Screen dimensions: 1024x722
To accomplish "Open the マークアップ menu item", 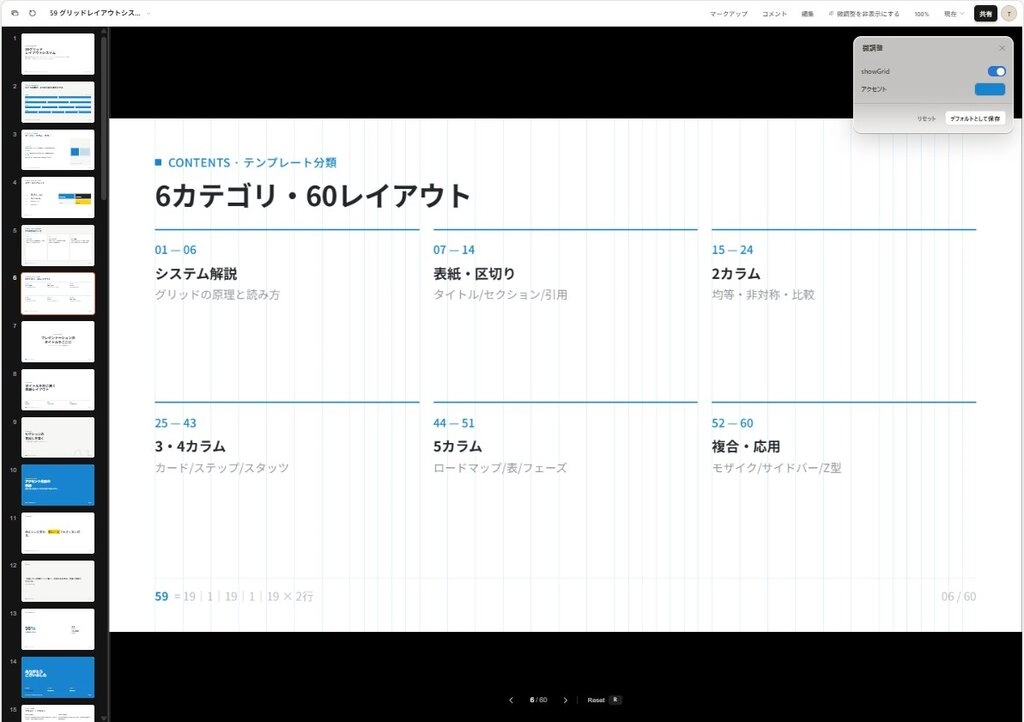I will [729, 14].
